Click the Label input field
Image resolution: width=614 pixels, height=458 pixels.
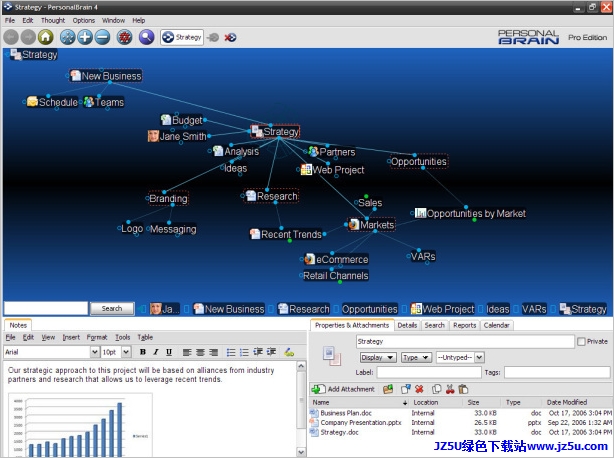(x=429, y=372)
